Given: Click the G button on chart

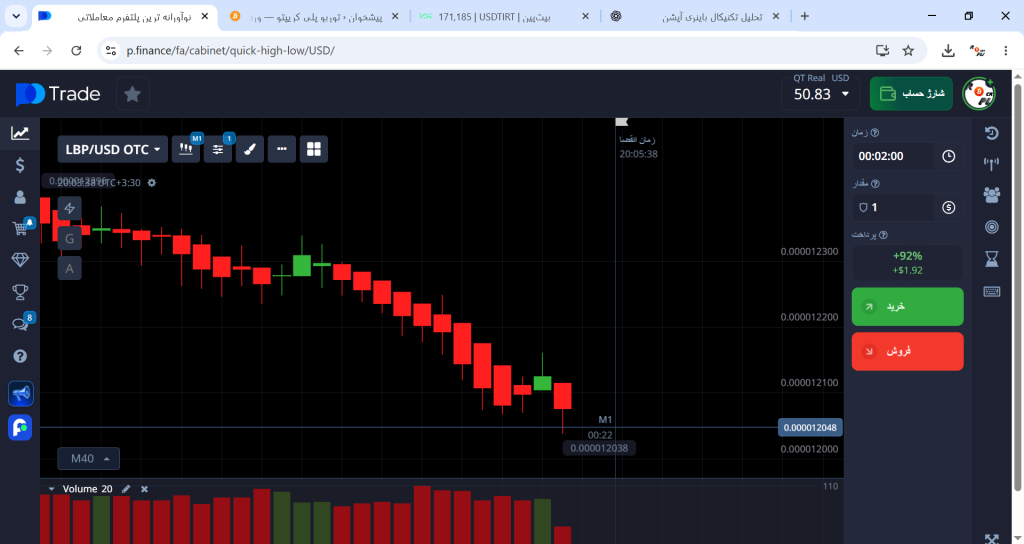Looking at the screenshot, I should [69, 238].
